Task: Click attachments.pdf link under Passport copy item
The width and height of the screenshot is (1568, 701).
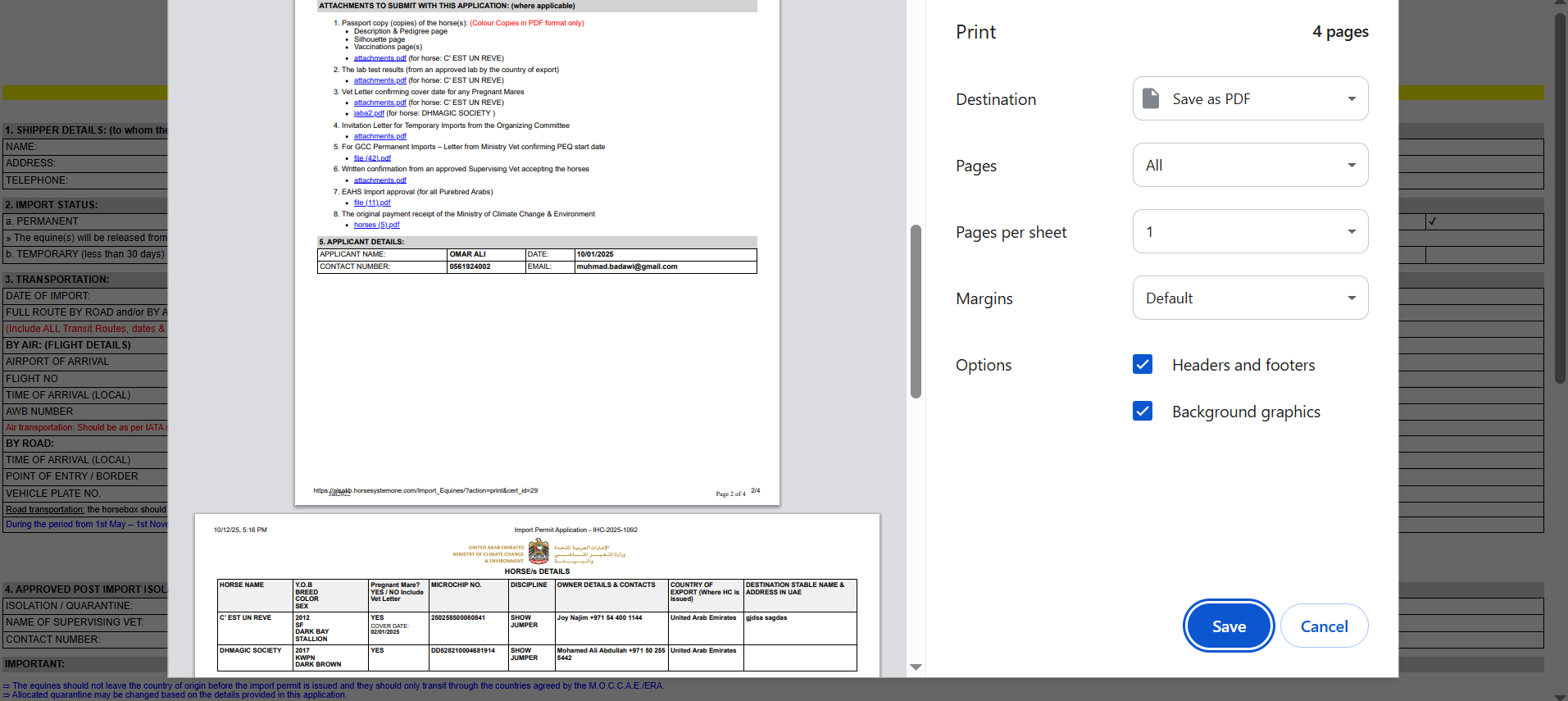Action: click(x=380, y=58)
